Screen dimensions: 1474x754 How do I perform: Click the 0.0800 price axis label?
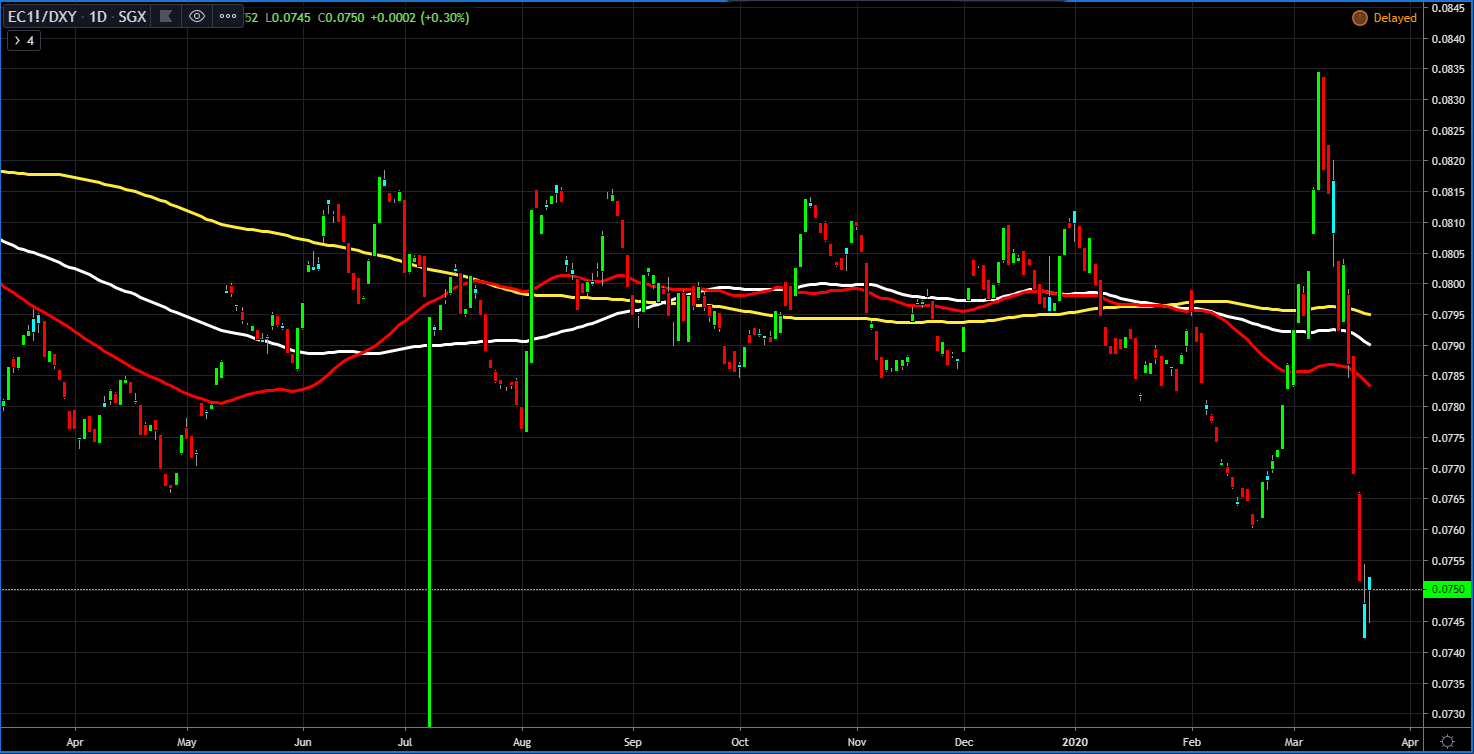[1450, 284]
